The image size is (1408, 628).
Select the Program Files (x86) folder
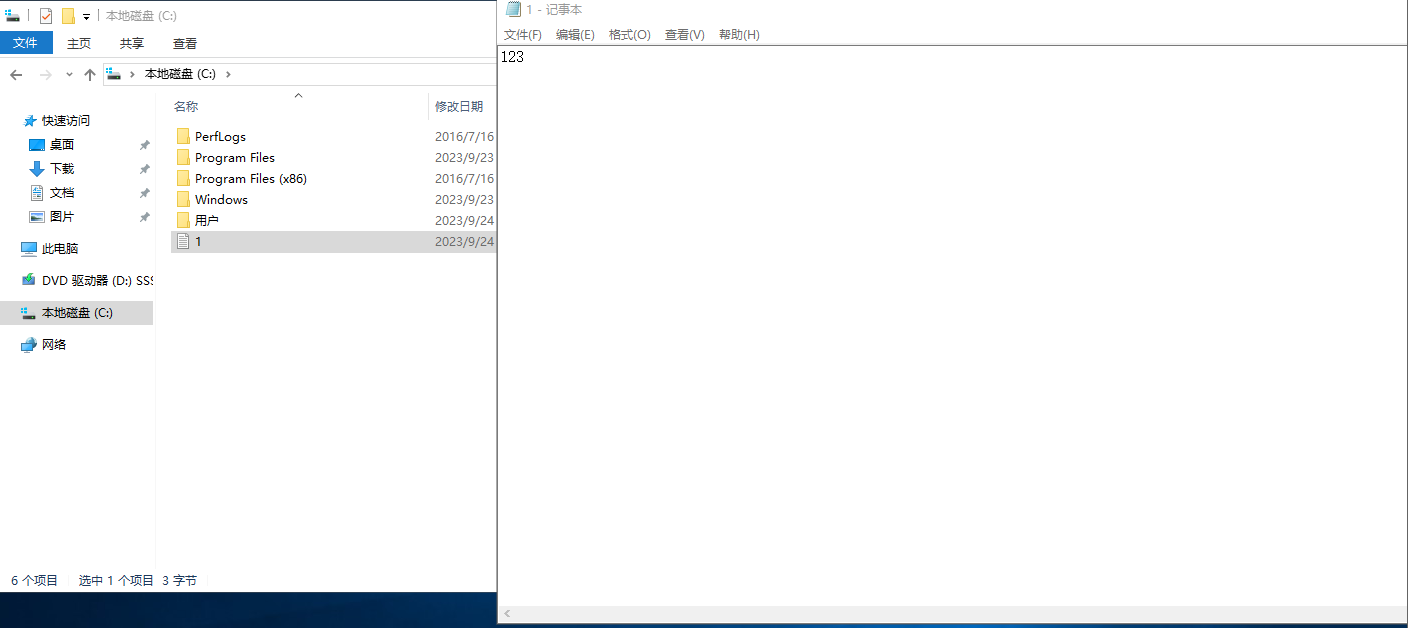(251, 179)
